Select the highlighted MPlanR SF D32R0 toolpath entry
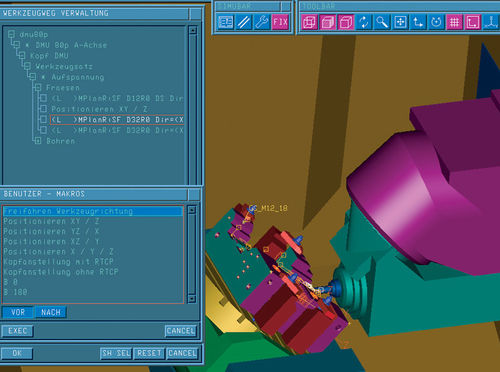The height and width of the screenshot is (372, 500). (x=117, y=120)
